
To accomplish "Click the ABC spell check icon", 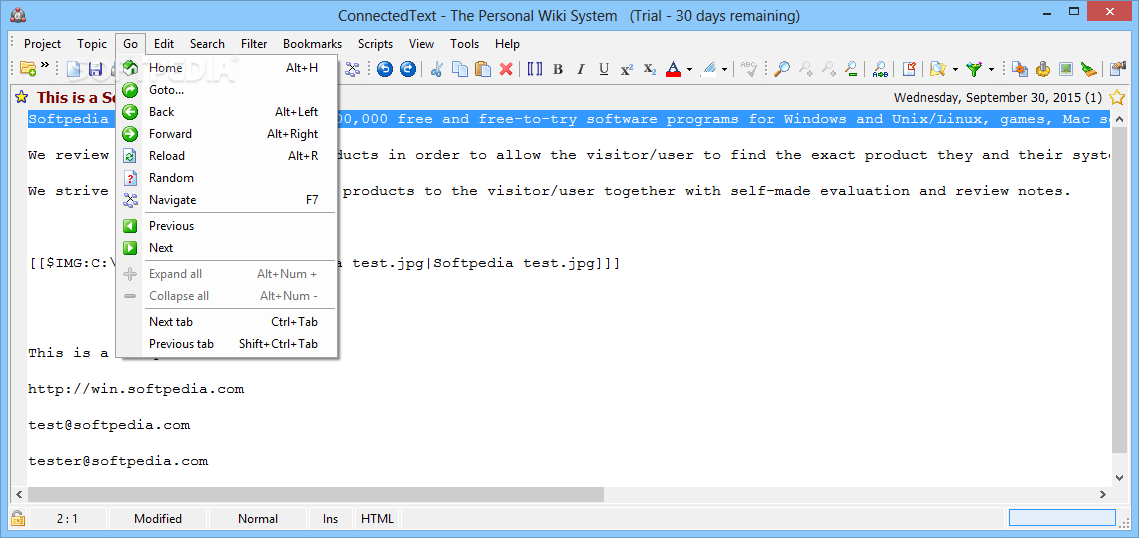I will click(x=749, y=69).
